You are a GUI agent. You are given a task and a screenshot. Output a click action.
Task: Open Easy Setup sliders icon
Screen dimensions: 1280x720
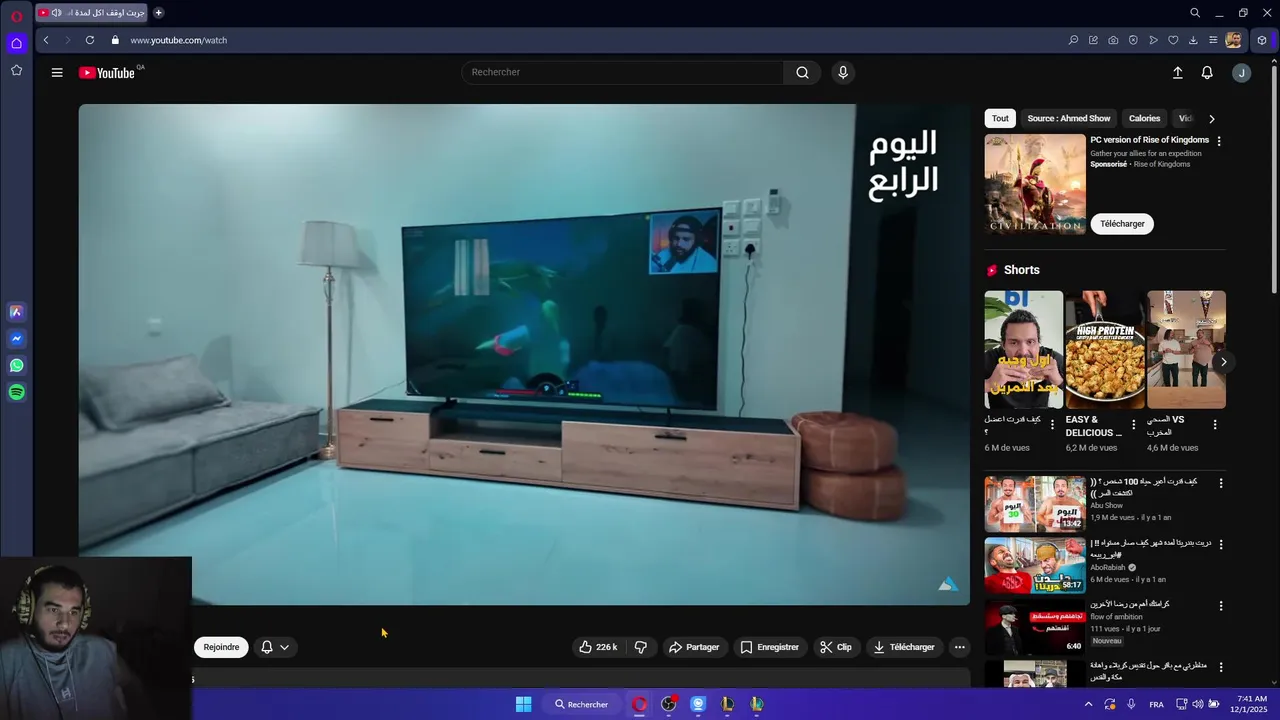(1213, 40)
